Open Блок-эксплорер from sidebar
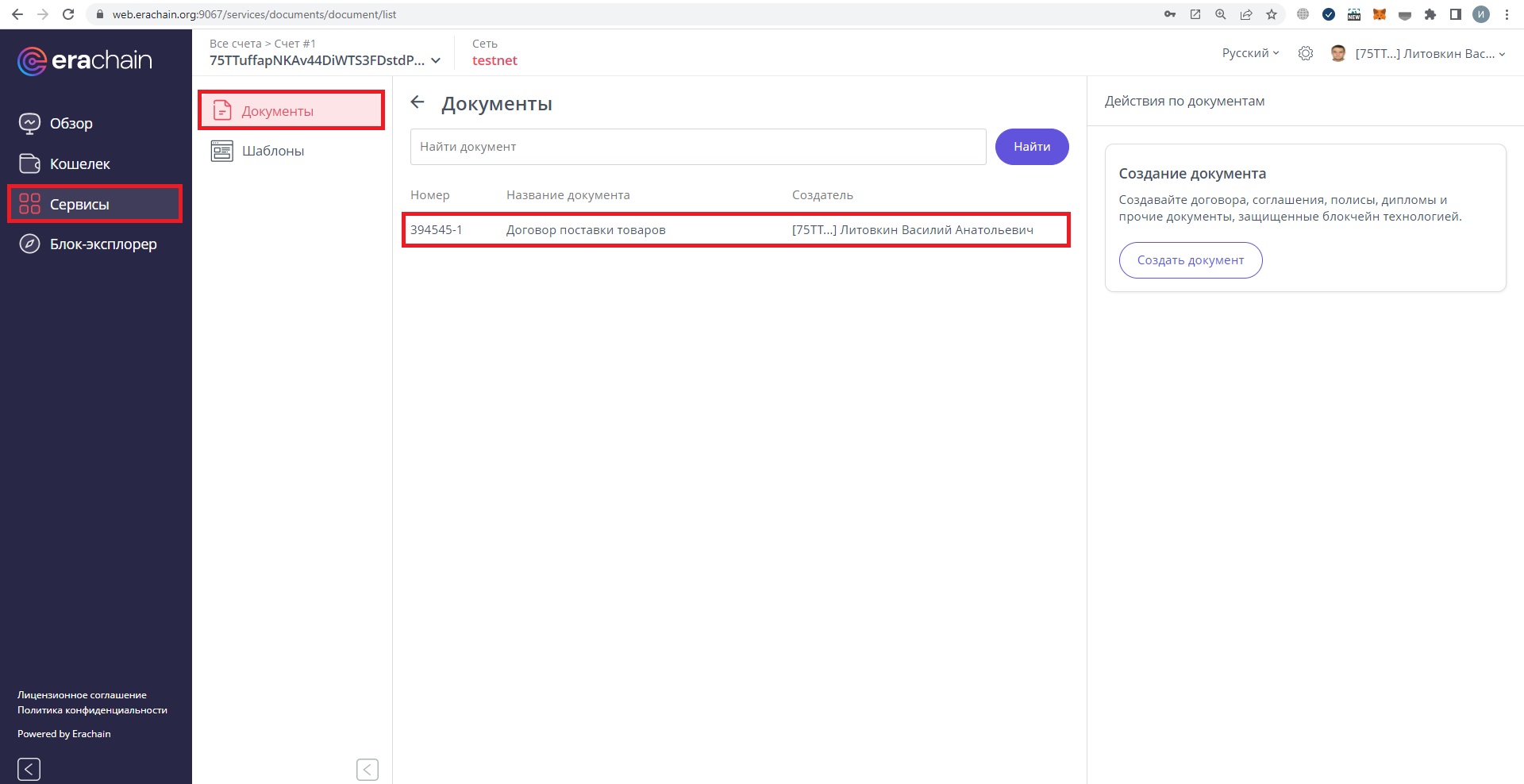 pos(103,244)
